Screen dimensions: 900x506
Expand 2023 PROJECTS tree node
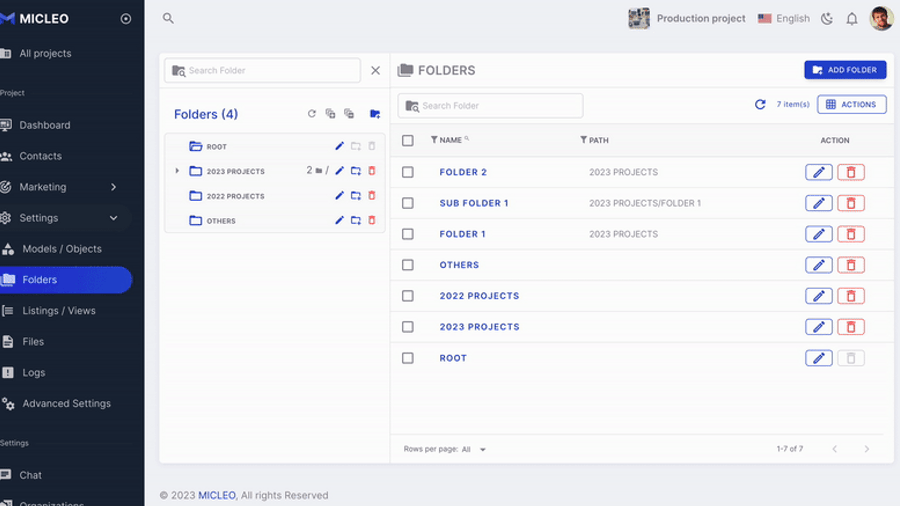pyautogui.click(x=177, y=171)
